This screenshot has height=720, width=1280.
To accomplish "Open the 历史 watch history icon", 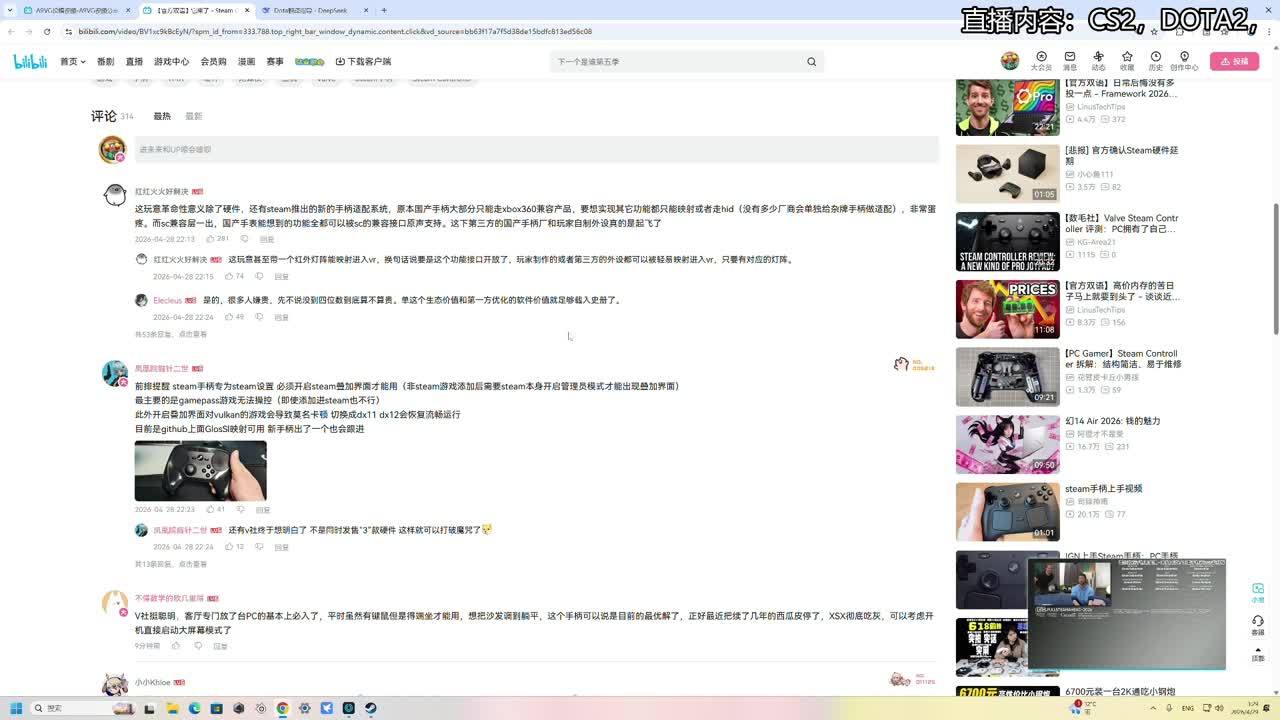I will point(1156,60).
